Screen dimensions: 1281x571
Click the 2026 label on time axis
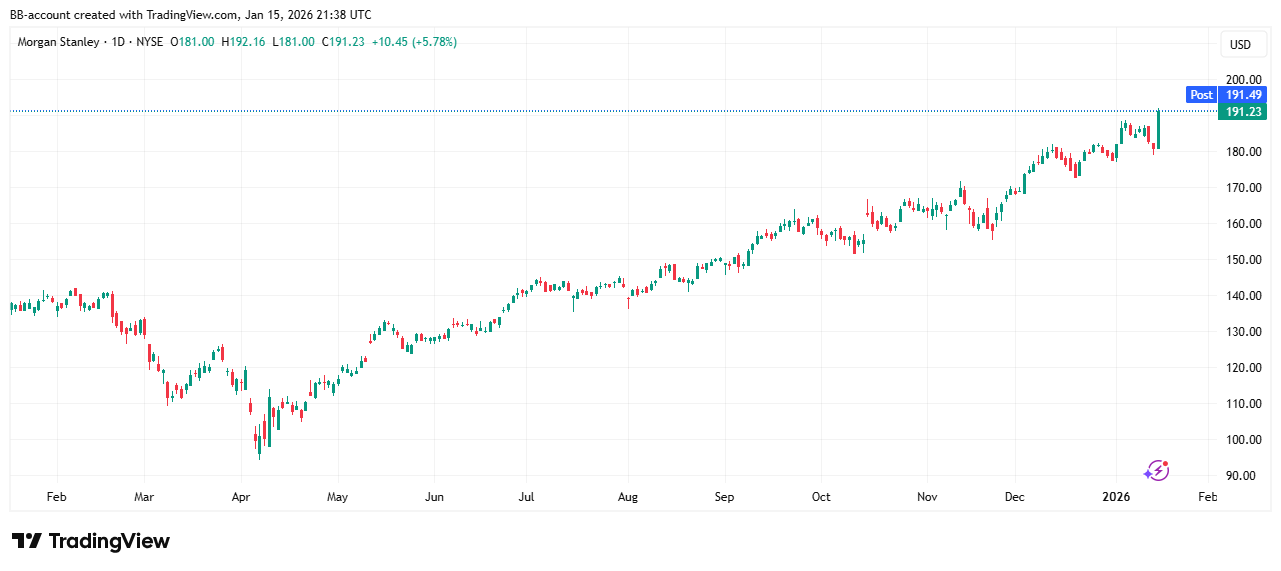point(1117,497)
